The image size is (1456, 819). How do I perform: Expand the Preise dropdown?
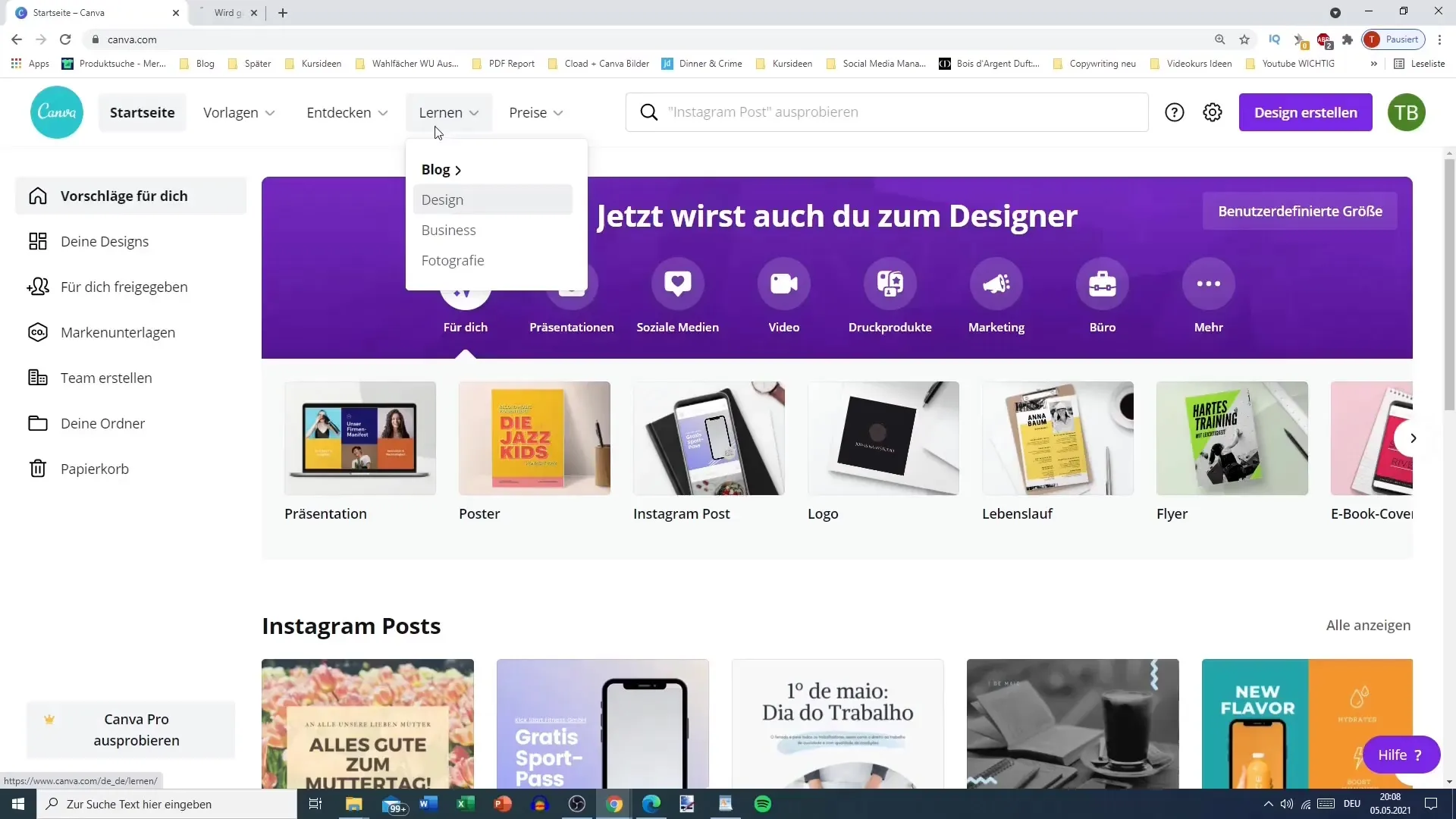pos(536,112)
